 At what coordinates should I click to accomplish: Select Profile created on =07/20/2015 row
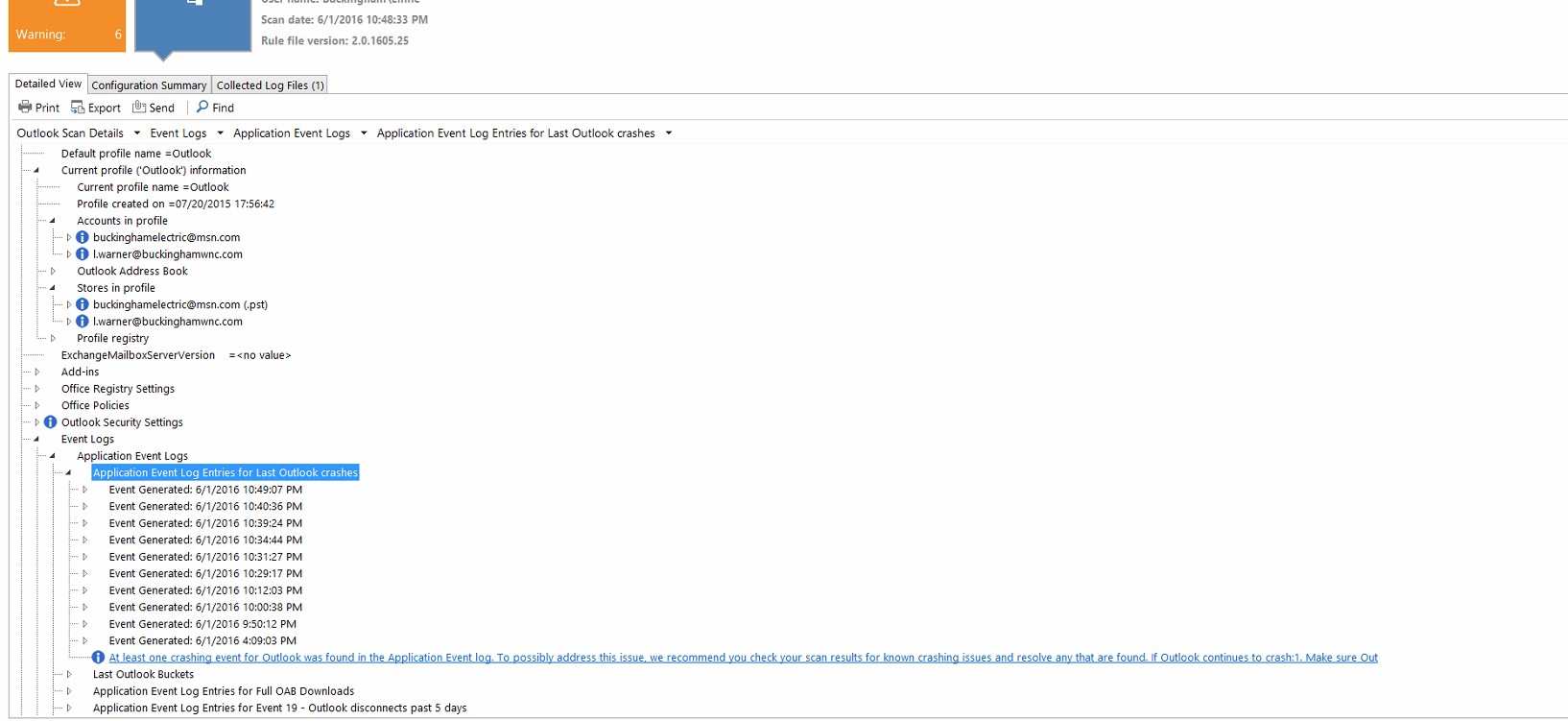point(176,204)
